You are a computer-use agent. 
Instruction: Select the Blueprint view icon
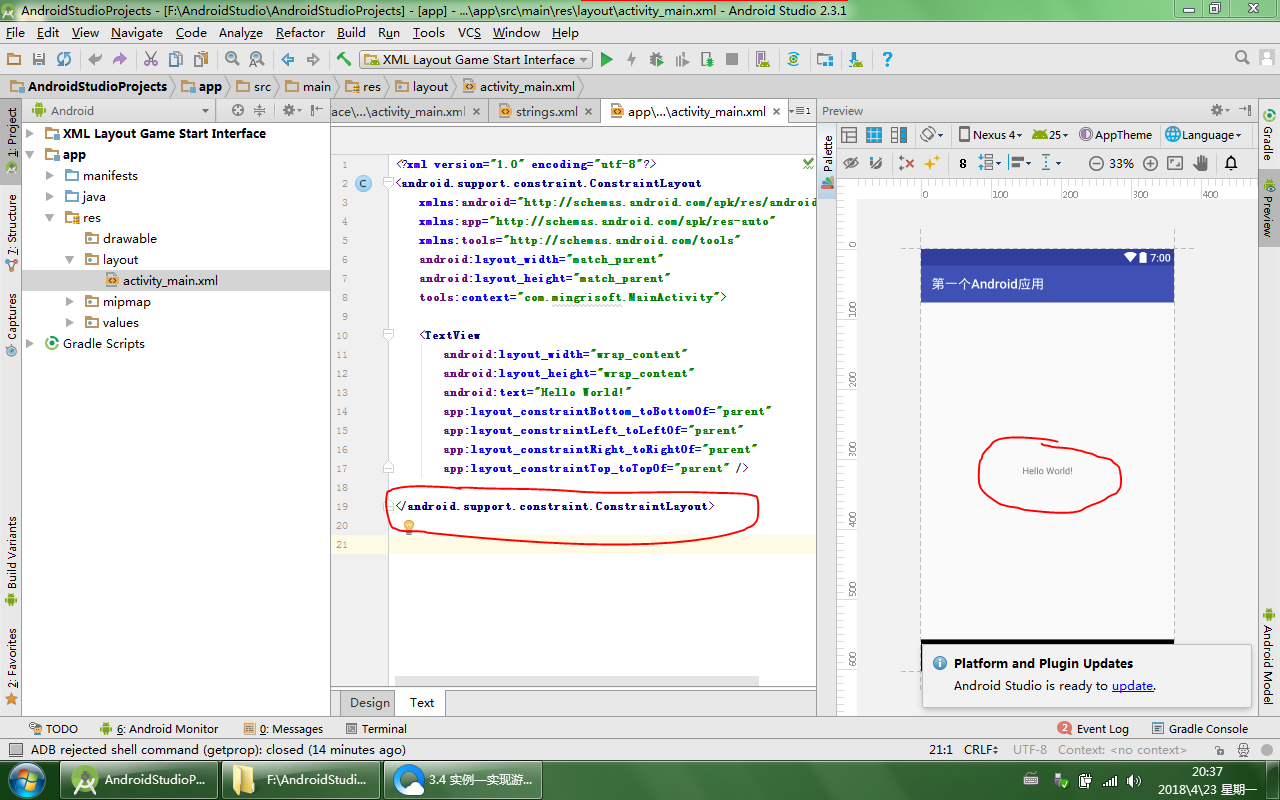(874, 135)
